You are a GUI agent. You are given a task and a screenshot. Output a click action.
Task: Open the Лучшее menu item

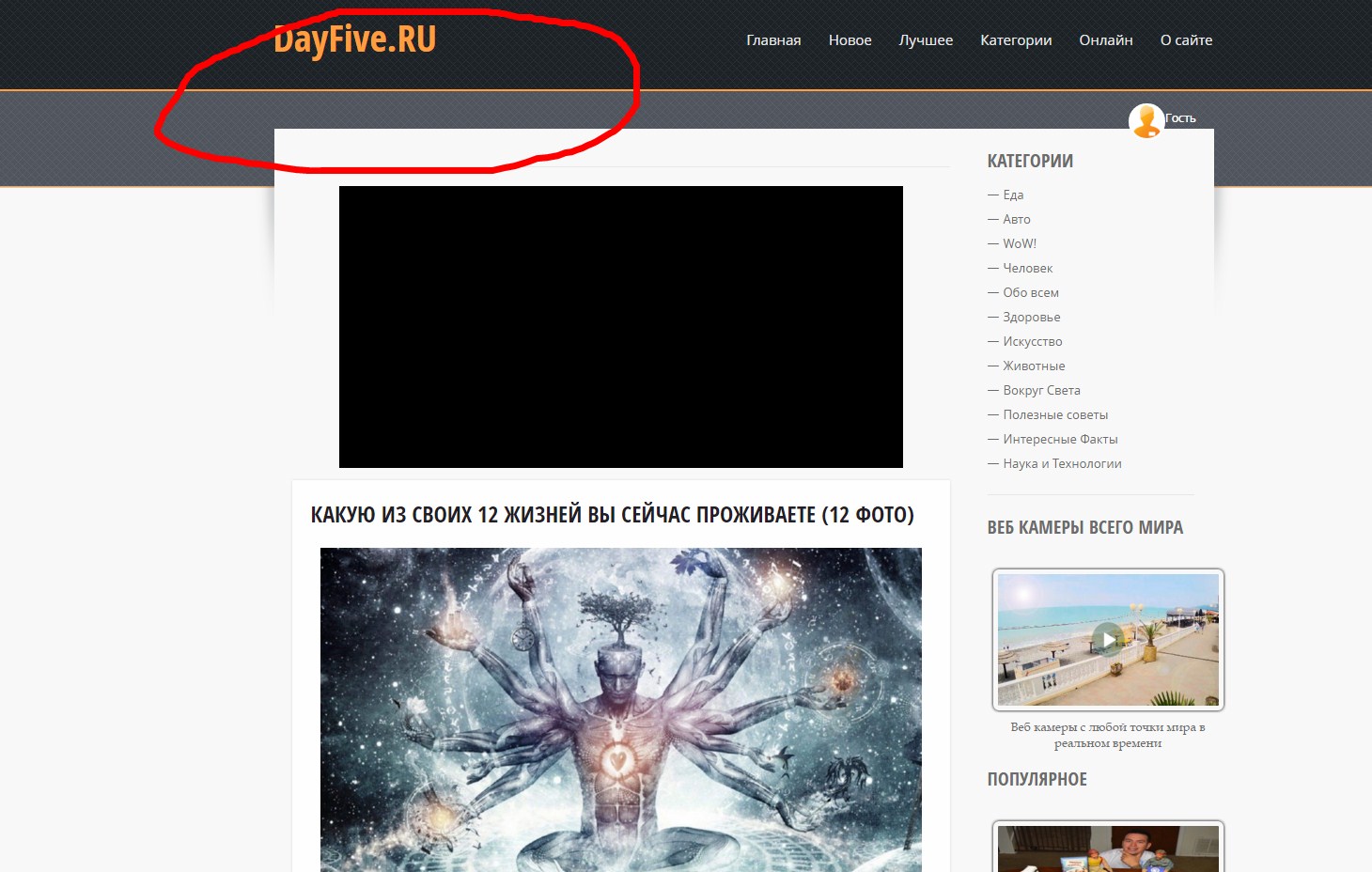926,40
